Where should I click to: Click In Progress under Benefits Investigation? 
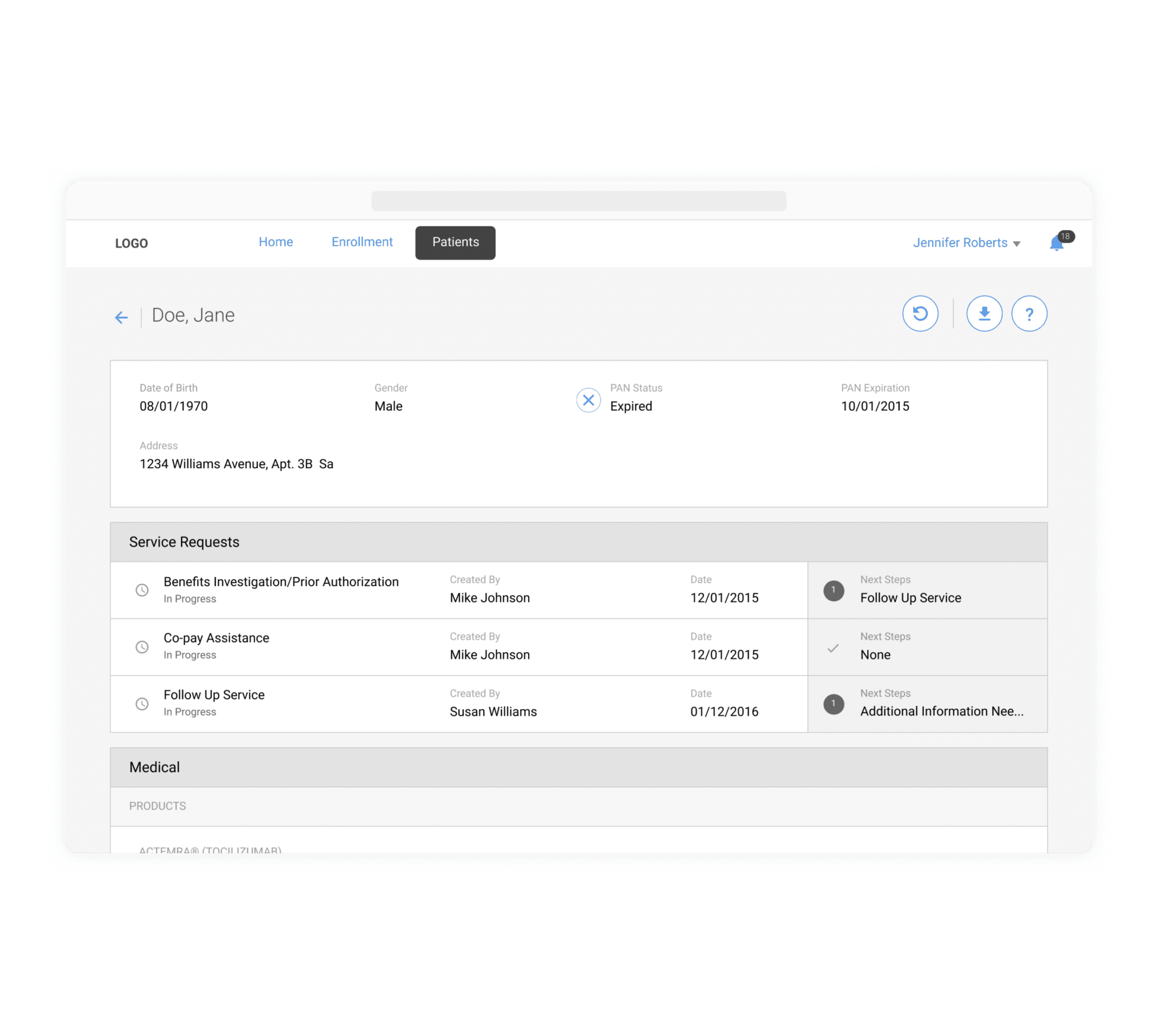pos(190,599)
